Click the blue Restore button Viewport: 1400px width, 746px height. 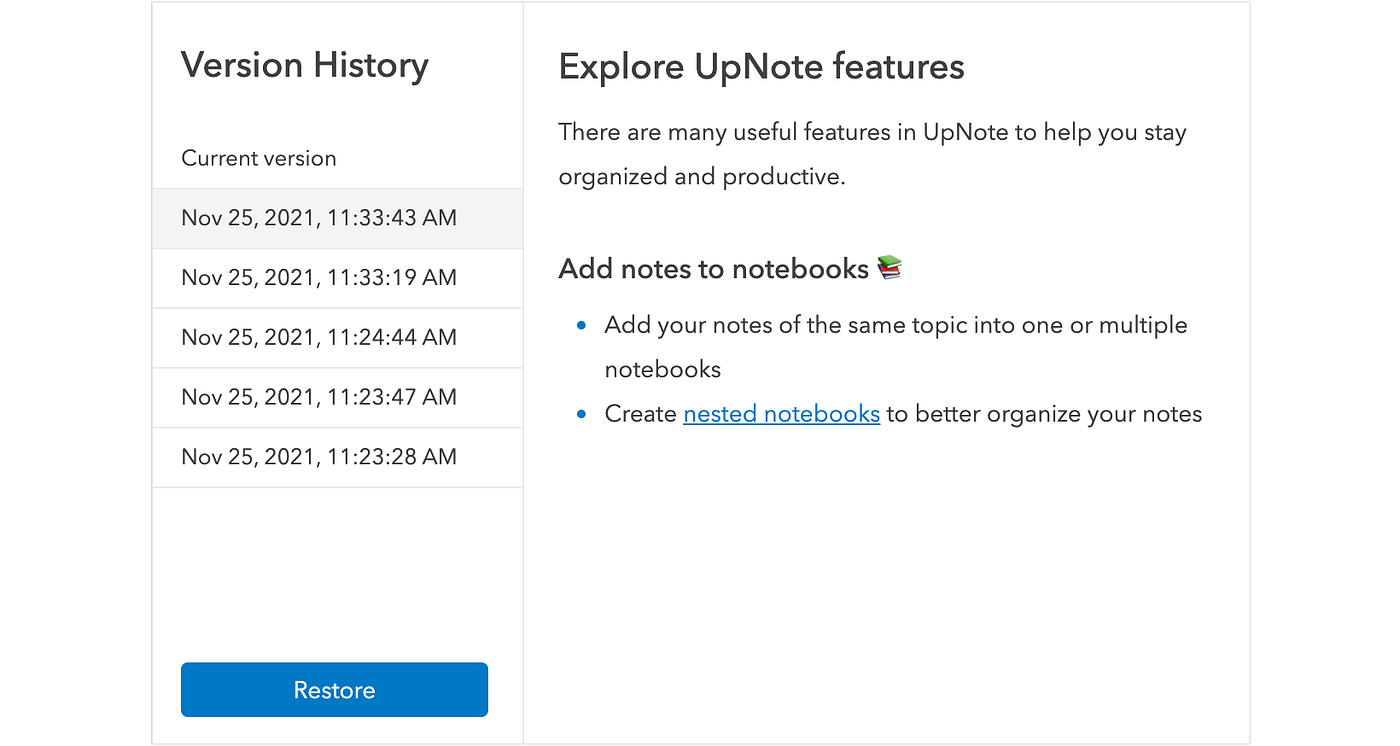(x=334, y=690)
